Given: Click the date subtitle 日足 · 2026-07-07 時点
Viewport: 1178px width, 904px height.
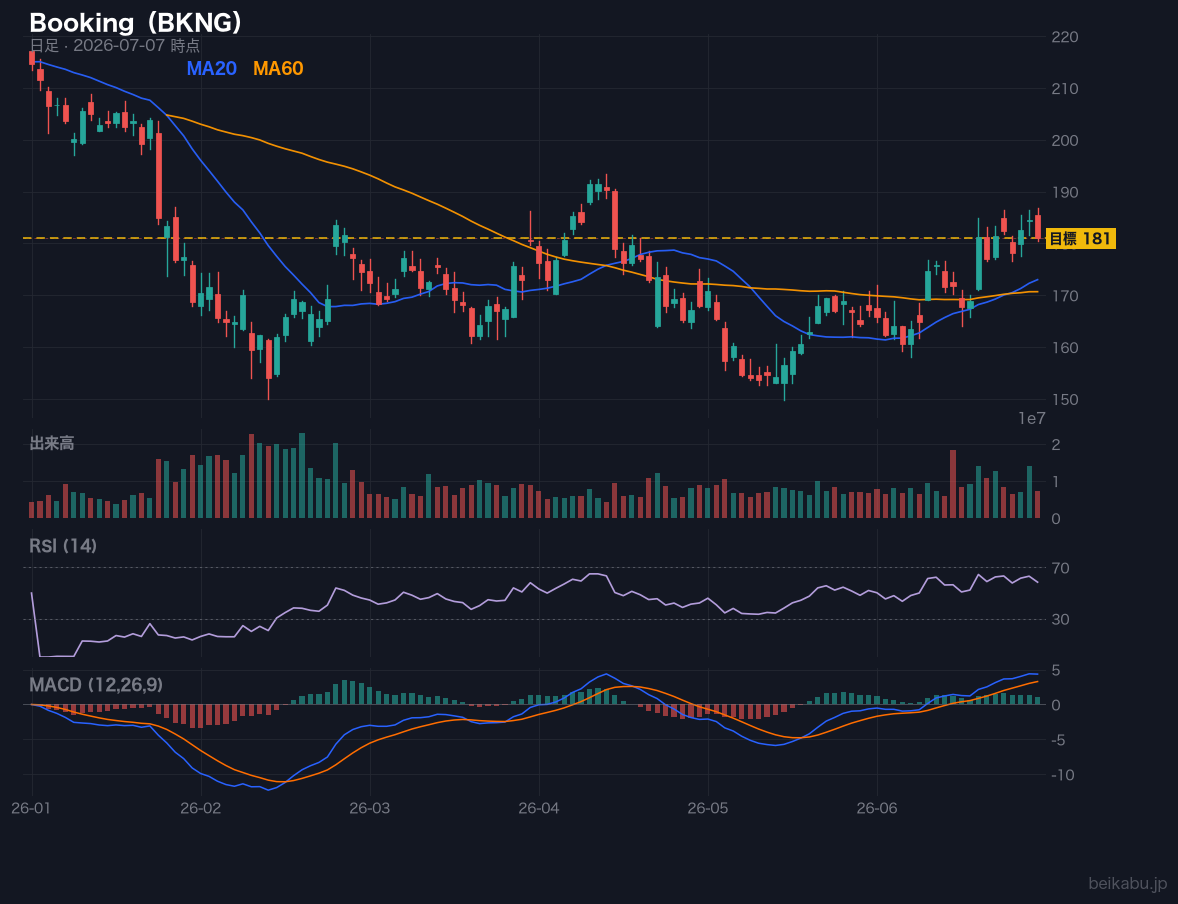Looking at the screenshot, I should click(x=114, y=46).
